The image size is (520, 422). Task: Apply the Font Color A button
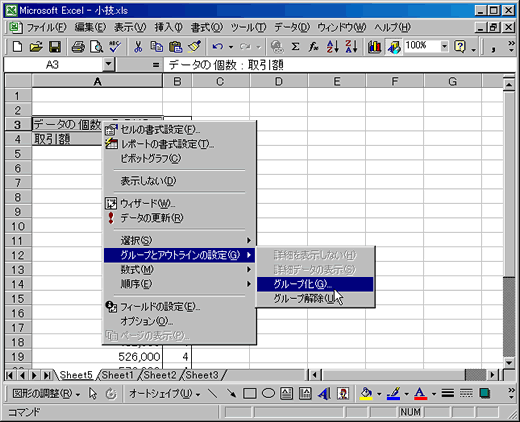(421, 394)
